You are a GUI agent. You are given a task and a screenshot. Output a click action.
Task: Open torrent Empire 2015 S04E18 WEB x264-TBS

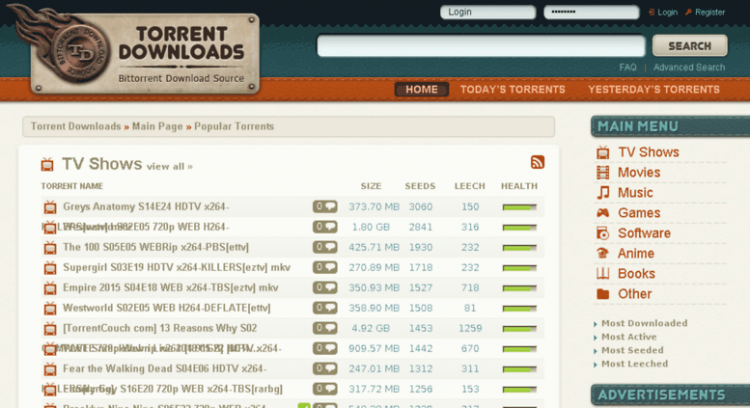pos(171,287)
